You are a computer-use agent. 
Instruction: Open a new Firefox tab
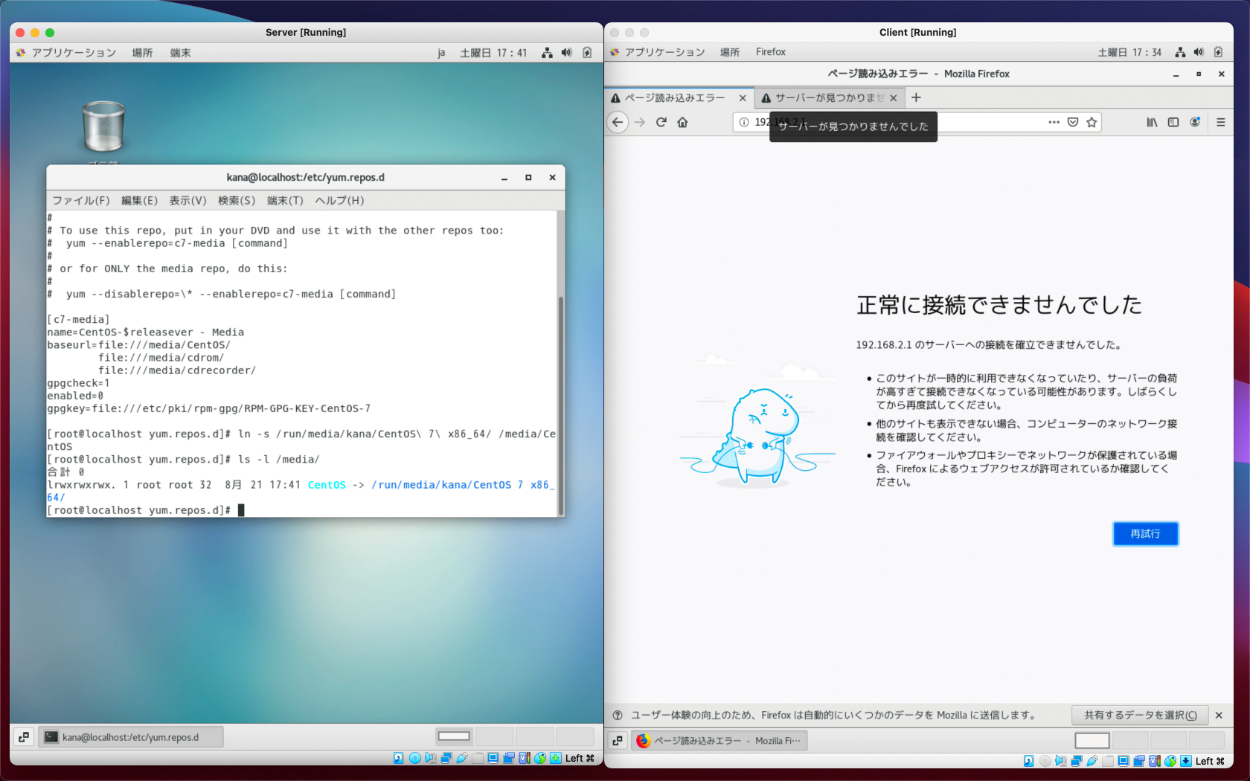(x=916, y=98)
